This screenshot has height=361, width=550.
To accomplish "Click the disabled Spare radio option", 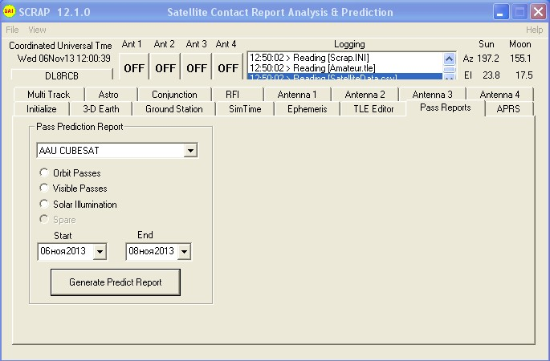I will tap(58, 220).
